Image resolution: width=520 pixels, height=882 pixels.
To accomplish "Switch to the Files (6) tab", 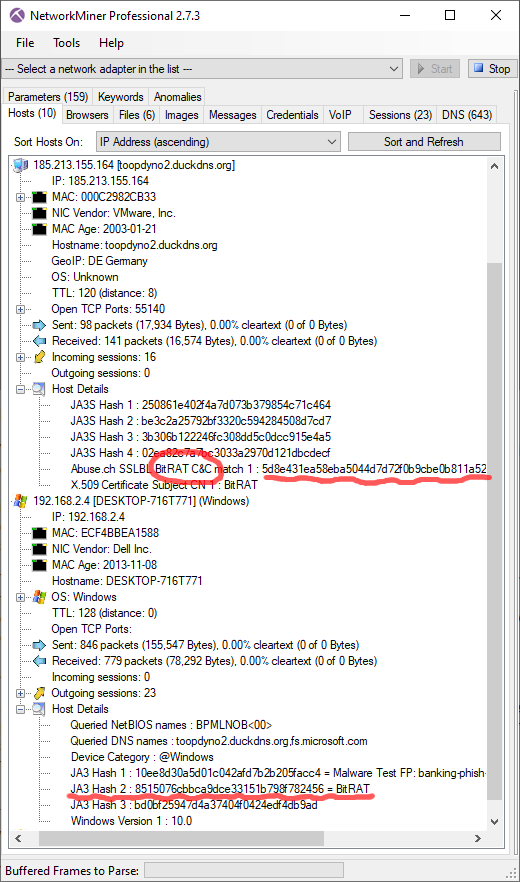I will [137, 115].
